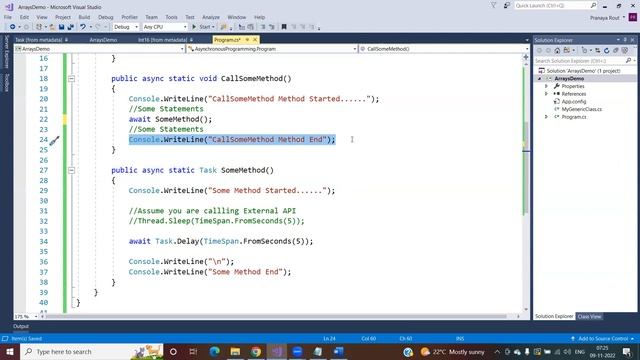Open Task View from taskbar

point(193,351)
